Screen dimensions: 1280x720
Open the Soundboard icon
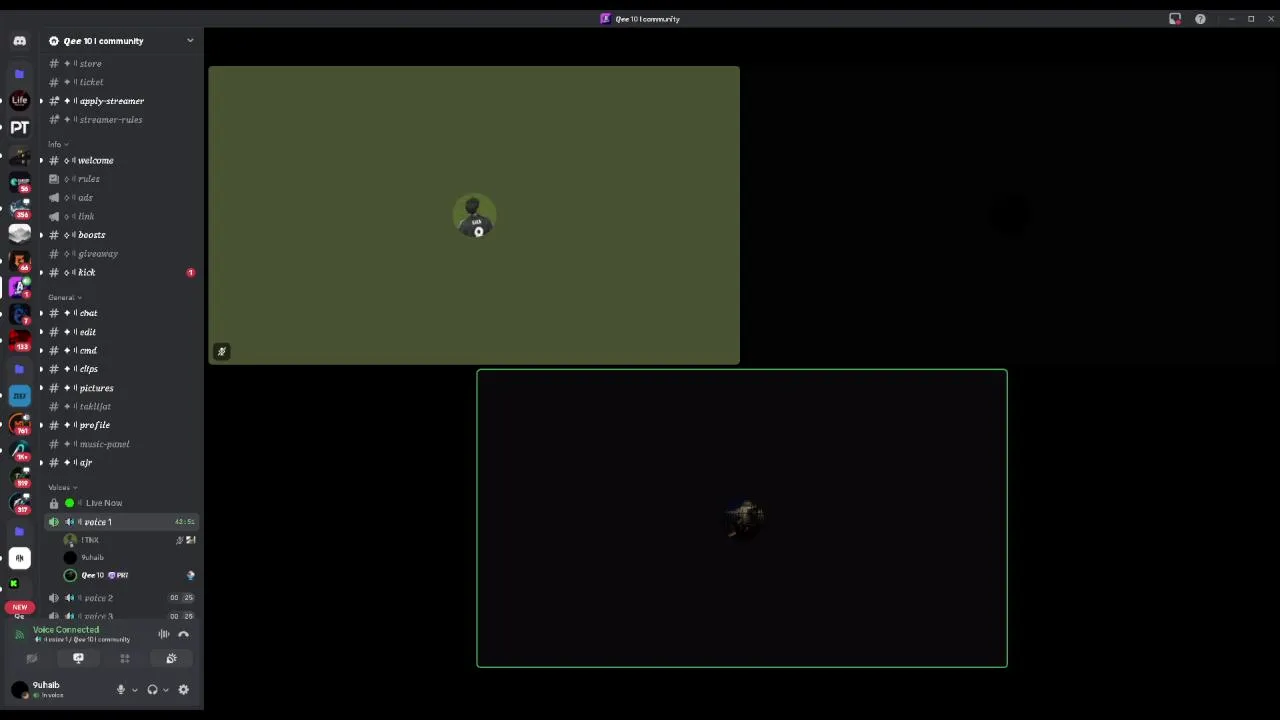[171, 658]
